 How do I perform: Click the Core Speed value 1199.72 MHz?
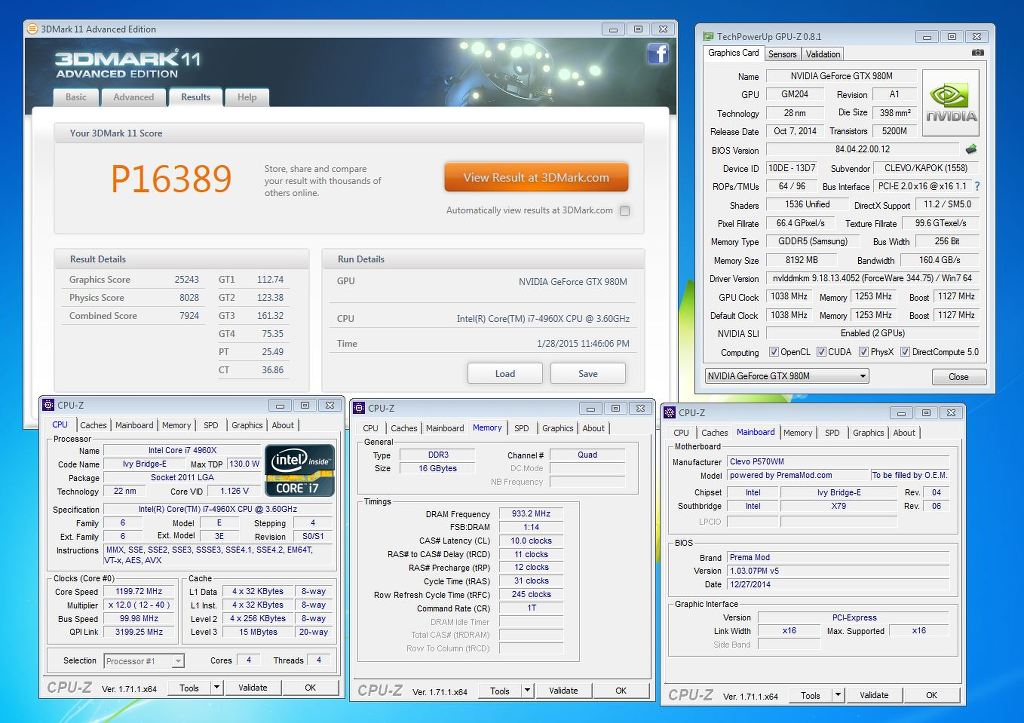138,591
